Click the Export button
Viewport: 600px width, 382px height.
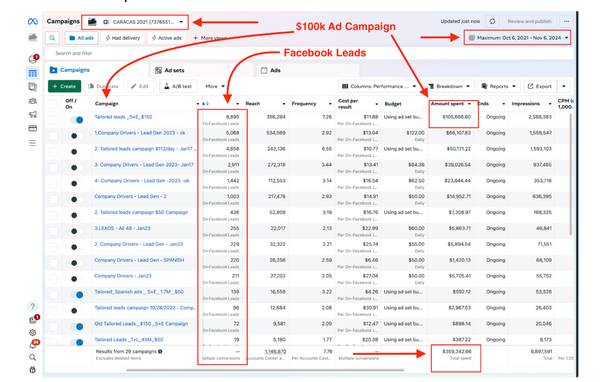click(x=540, y=87)
